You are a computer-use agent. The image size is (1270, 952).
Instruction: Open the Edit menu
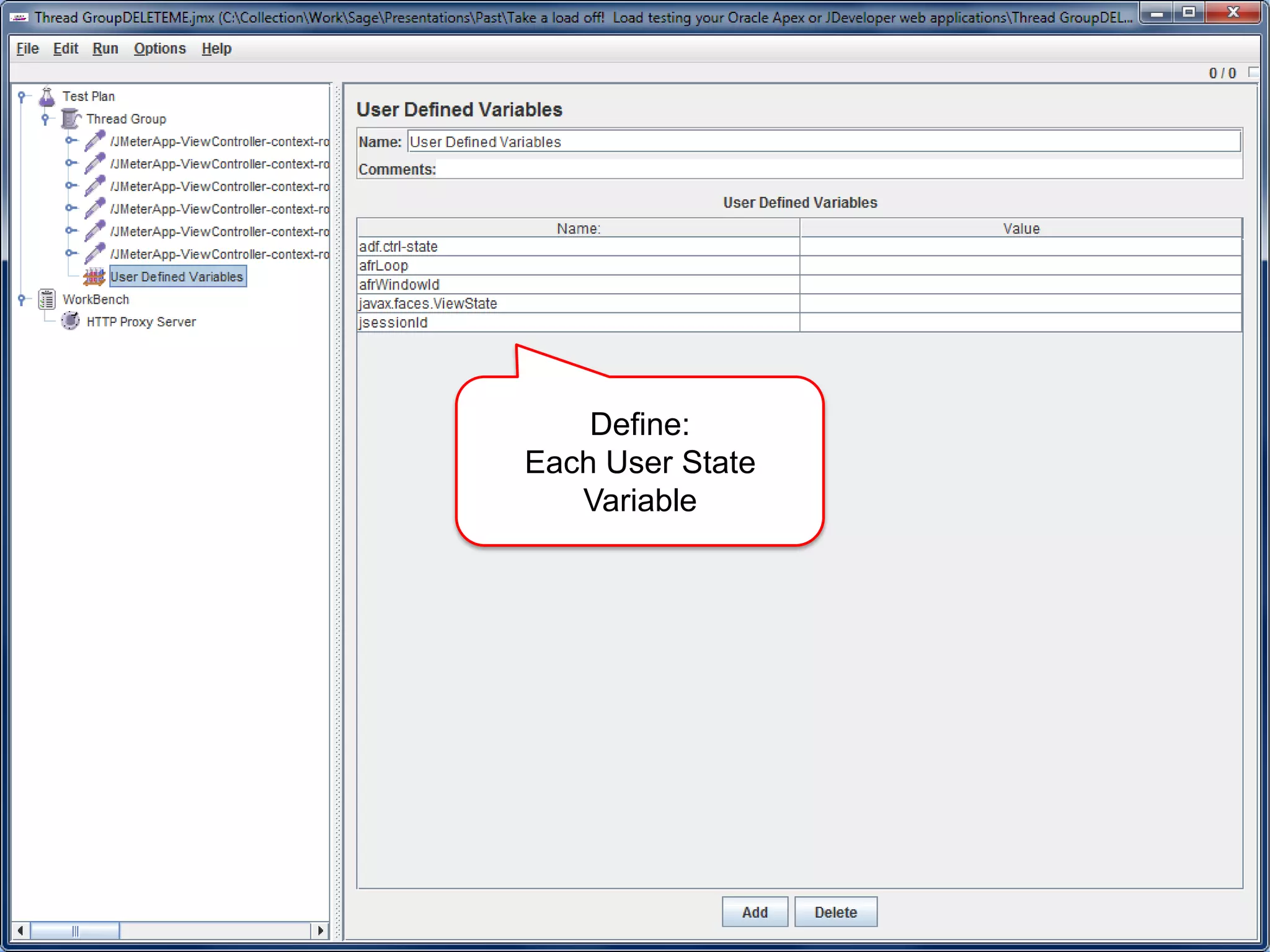tap(66, 48)
